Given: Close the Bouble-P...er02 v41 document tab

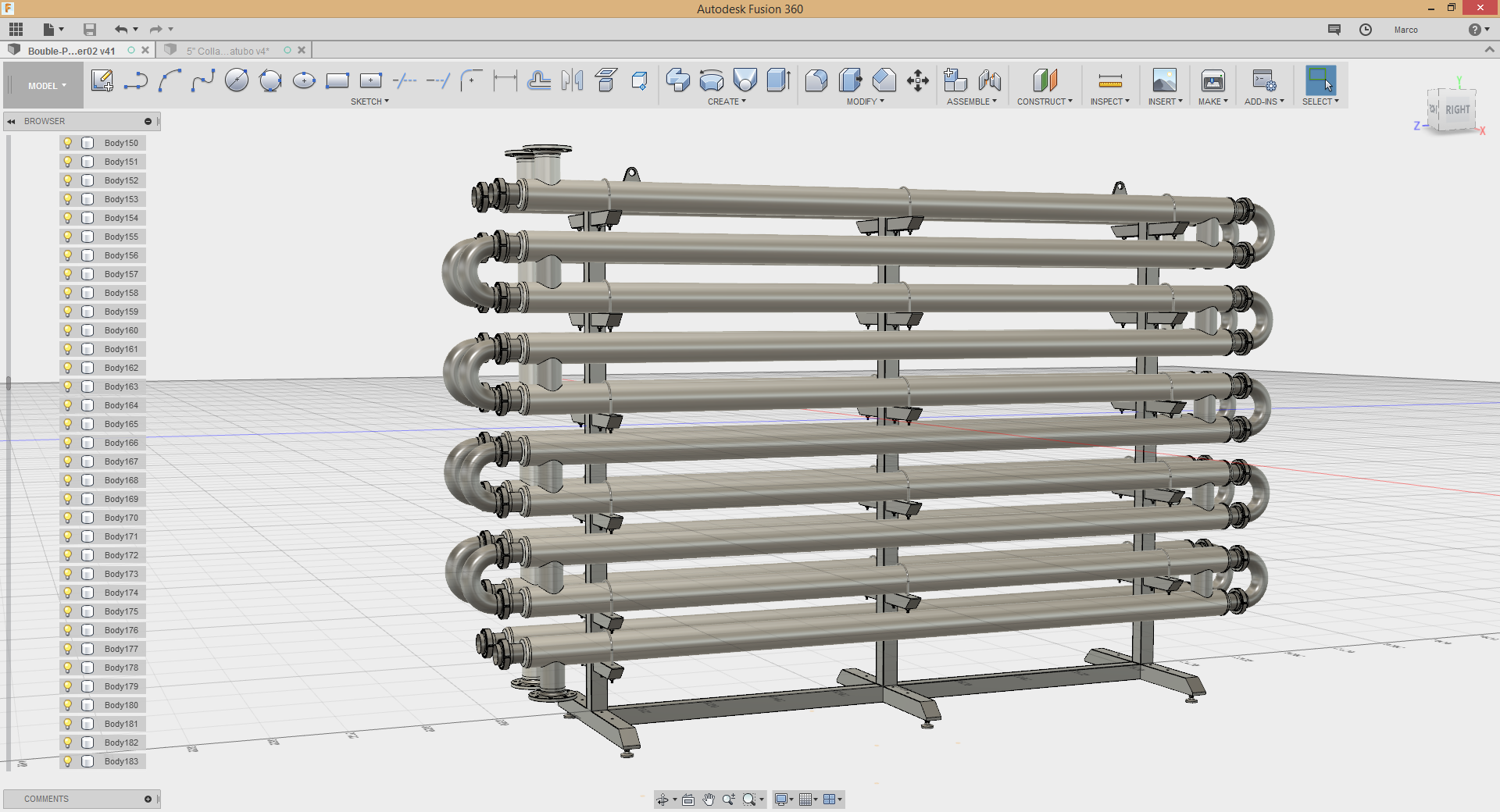Looking at the screenshot, I should [145, 50].
